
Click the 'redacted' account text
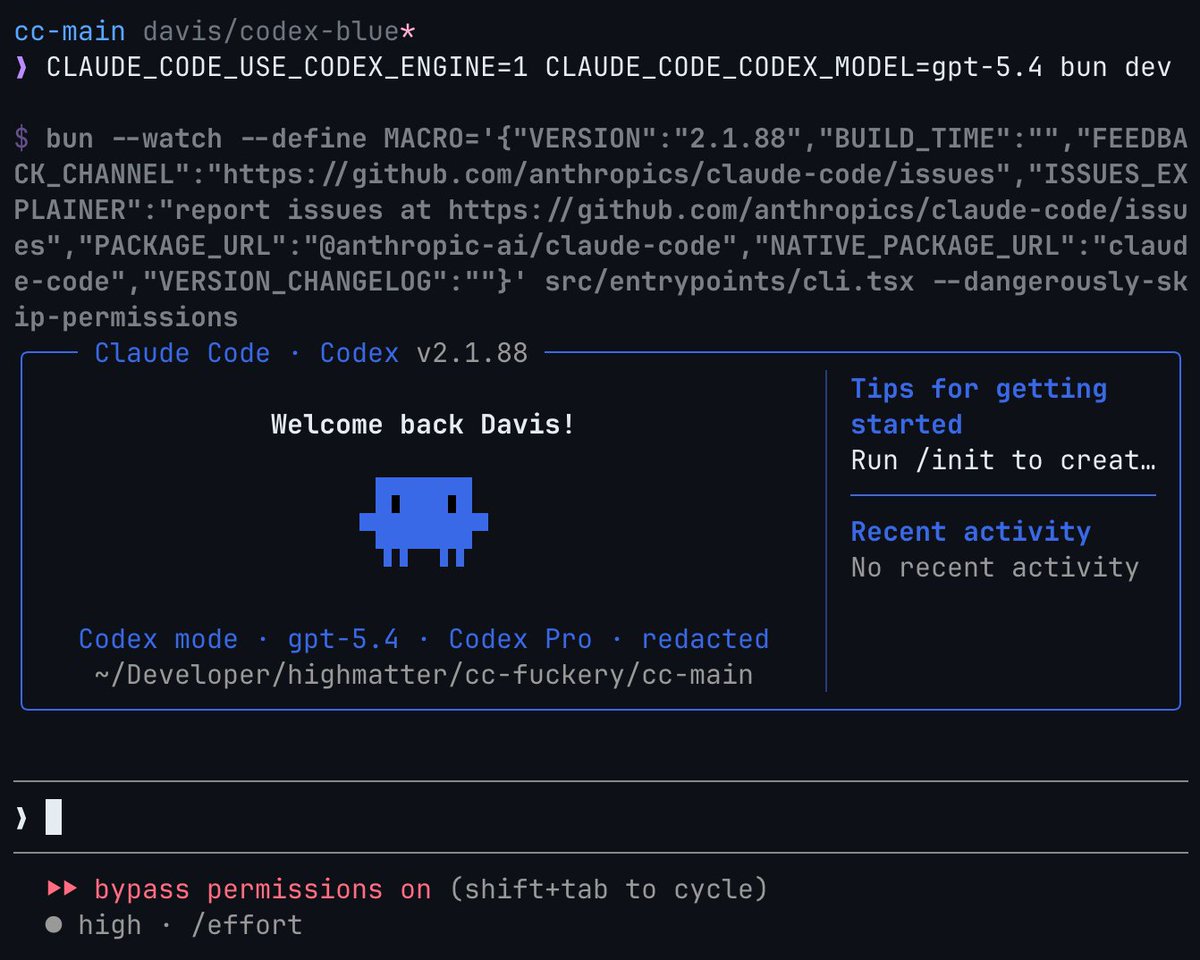tap(705, 639)
